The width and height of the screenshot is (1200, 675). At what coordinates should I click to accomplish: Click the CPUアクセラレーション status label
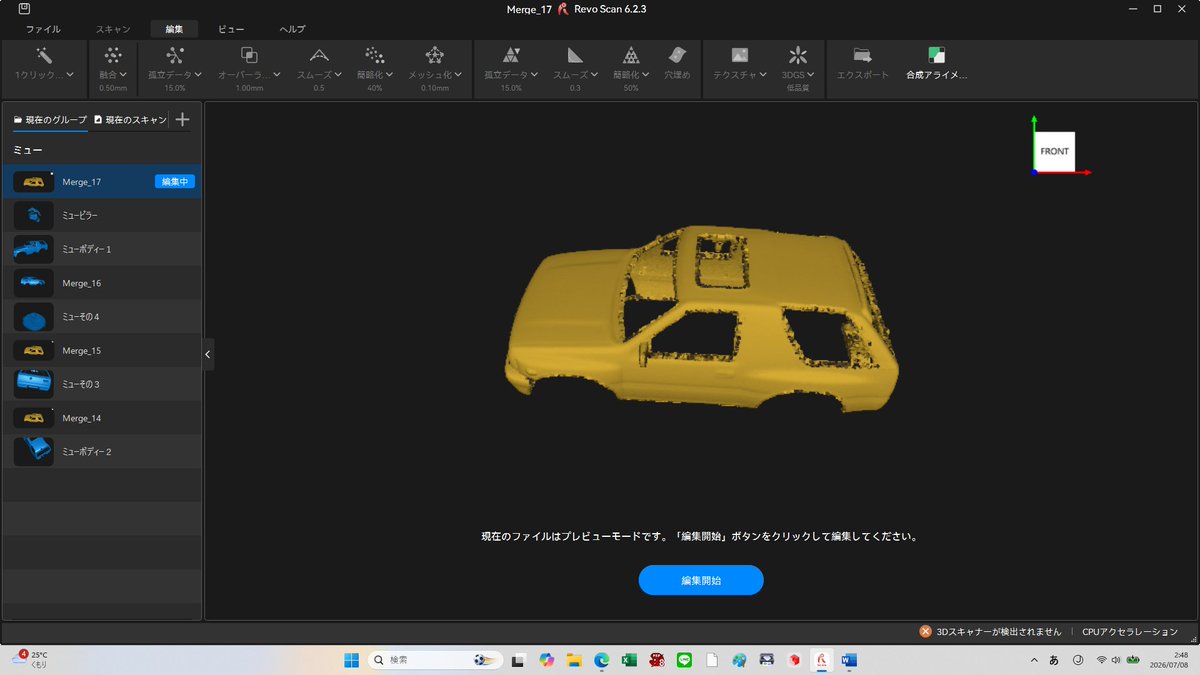(1130, 632)
